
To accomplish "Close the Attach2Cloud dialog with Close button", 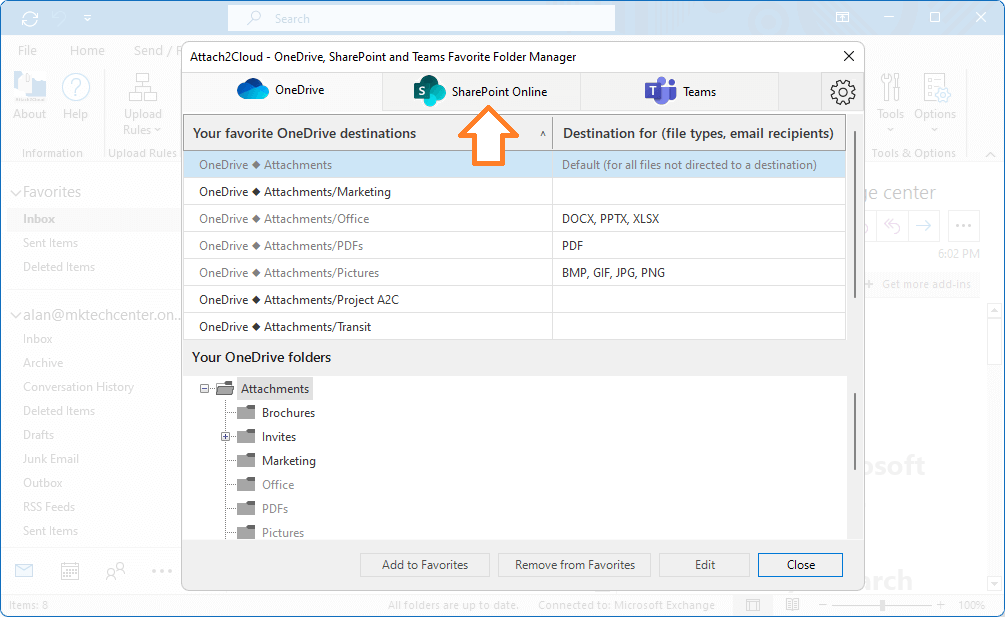I will [800, 564].
